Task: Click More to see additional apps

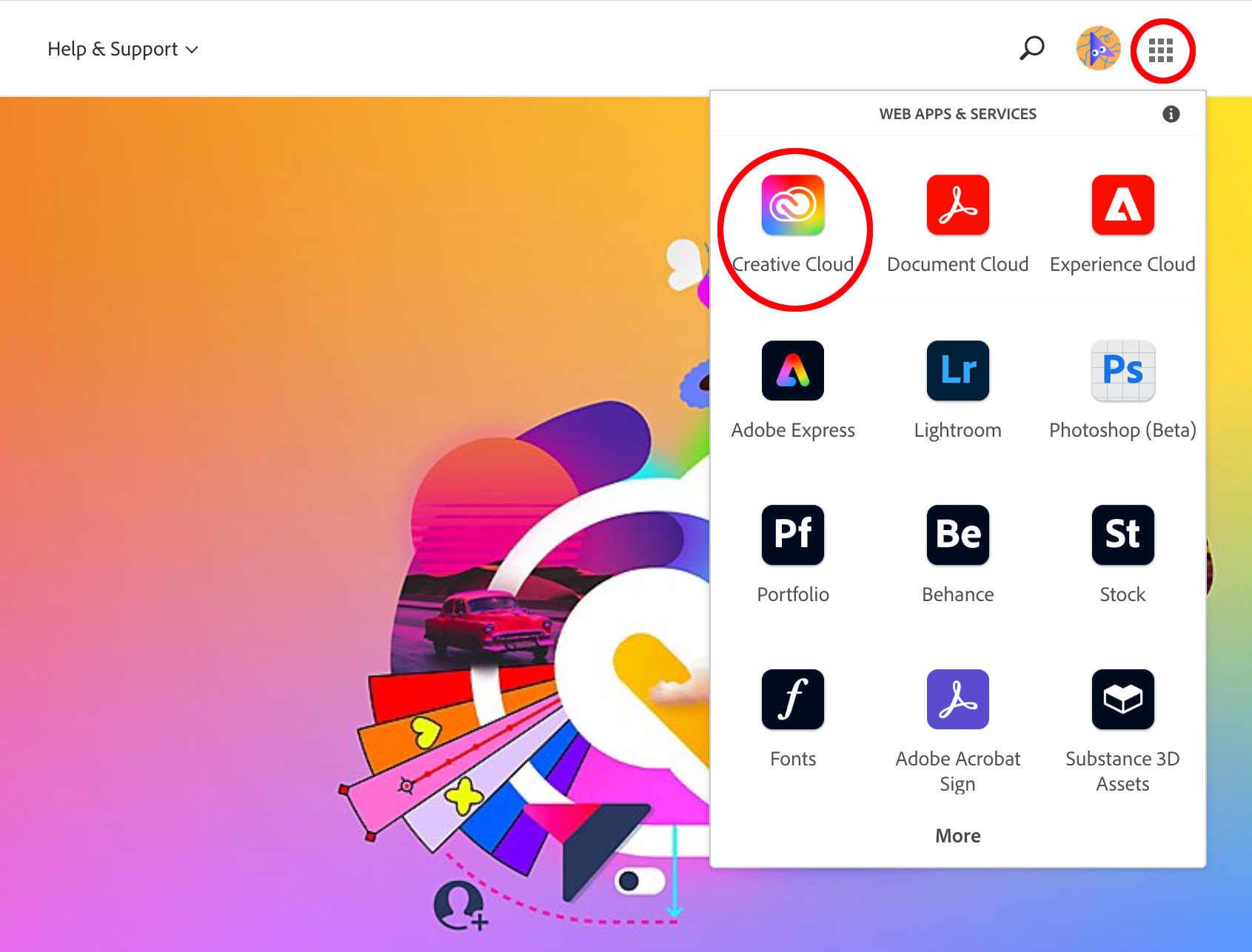Action: pos(957,835)
